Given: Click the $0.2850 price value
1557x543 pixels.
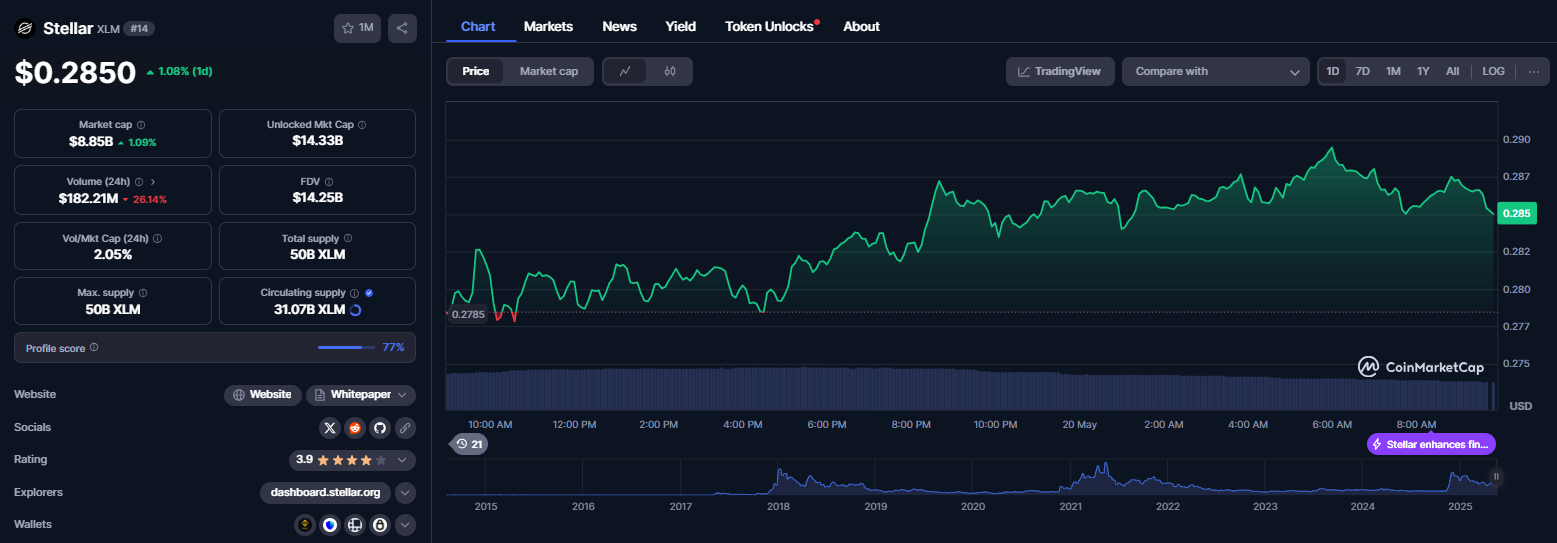Looking at the screenshot, I should (x=75, y=72).
